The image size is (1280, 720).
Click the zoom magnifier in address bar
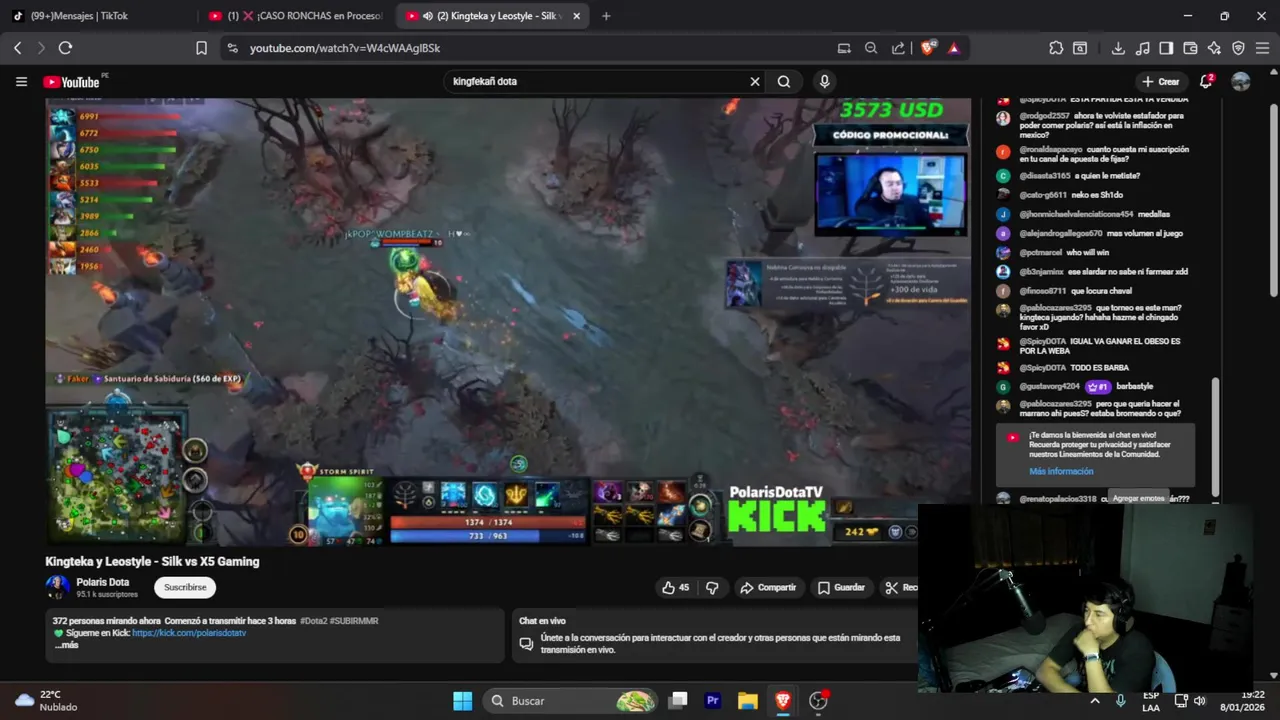(871, 48)
